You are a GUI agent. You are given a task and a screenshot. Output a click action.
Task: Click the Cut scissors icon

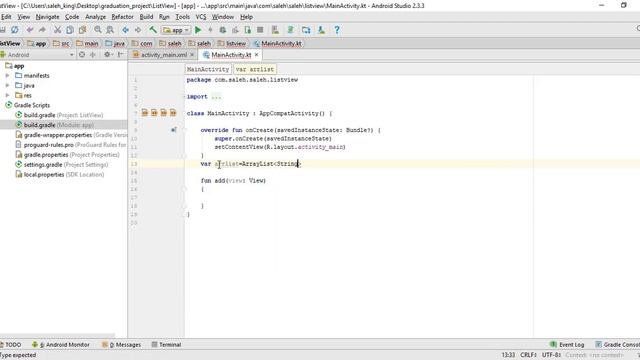click(58, 30)
